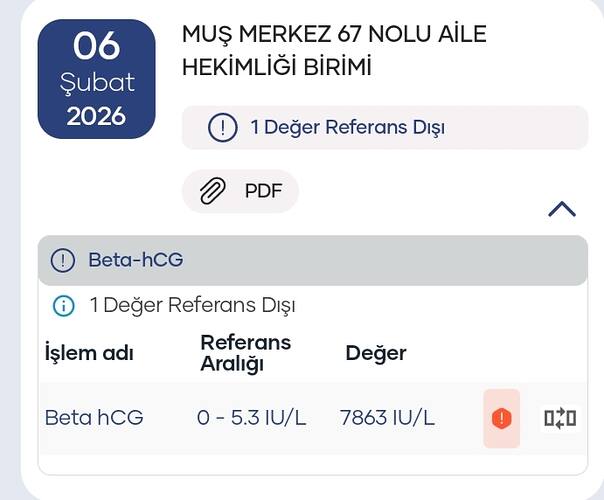Select the 'İşlem adı' column header

(x=89, y=353)
